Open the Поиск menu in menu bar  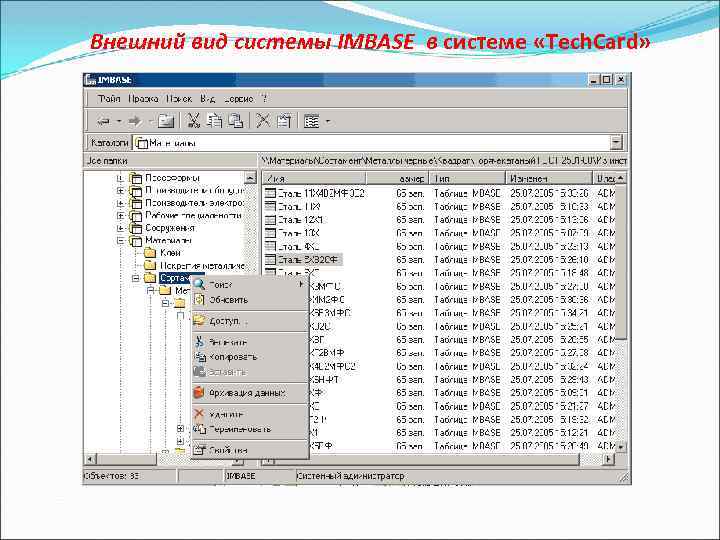tap(179, 99)
